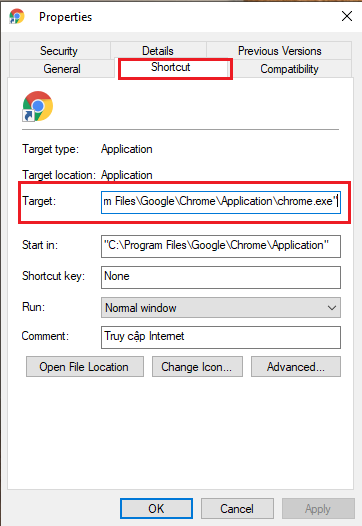This screenshot has width=362, height=526.
Task: Select the General tab
Action: click(x=62, y=69)
